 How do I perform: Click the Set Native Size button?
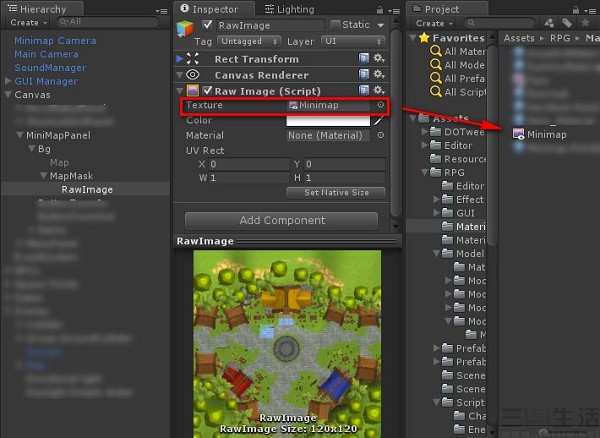click(336, 192)
